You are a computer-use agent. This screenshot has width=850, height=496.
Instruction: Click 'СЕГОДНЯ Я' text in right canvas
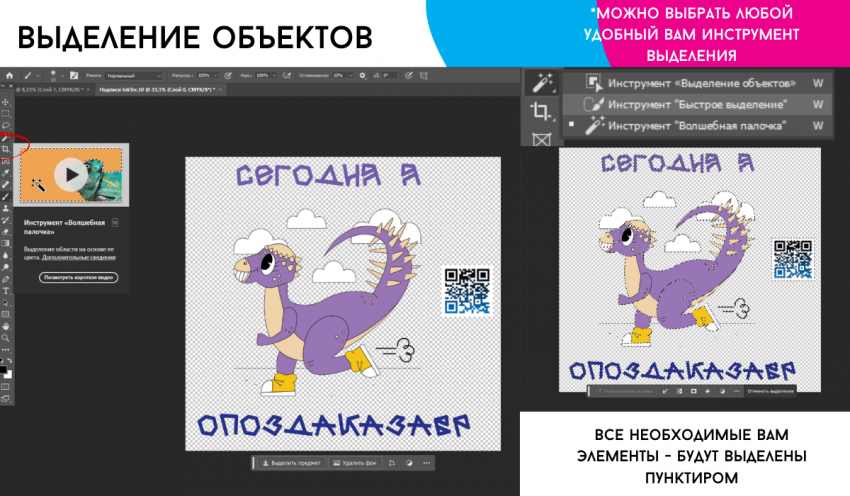click(677, 163)
